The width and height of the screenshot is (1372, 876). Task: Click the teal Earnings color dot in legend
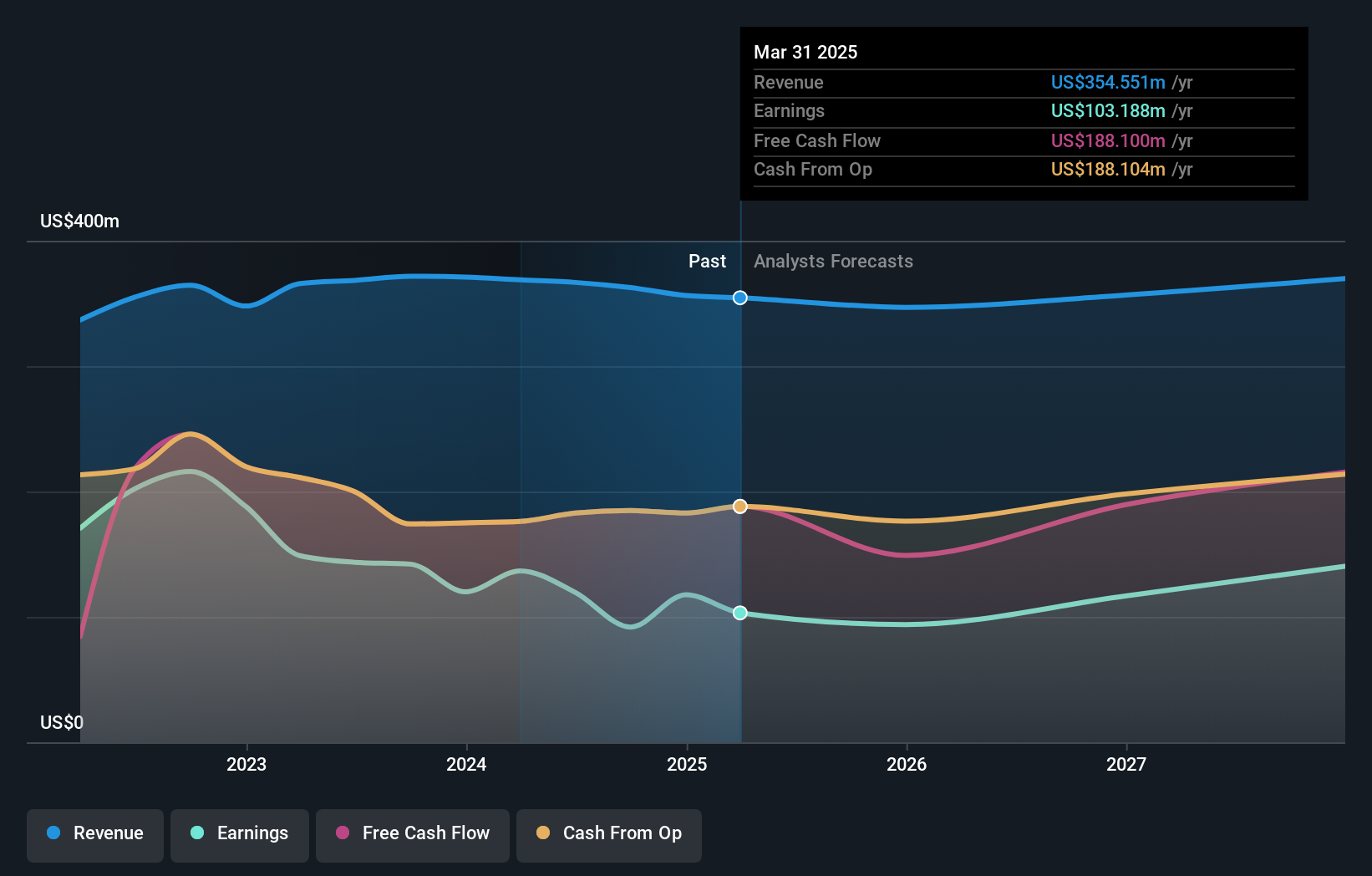point(196,833)
